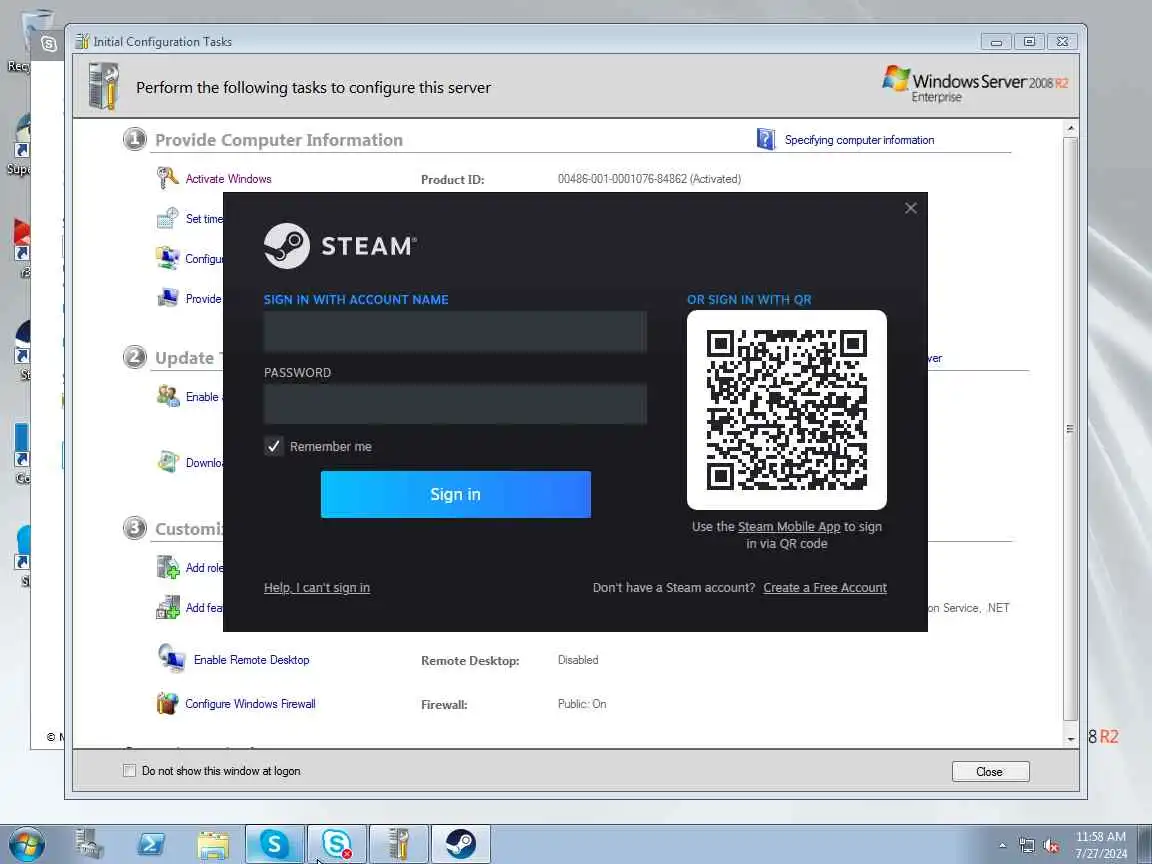Open Windows Explorer from the taskbar
This screenshot has width=1152, height=864.
213,845
